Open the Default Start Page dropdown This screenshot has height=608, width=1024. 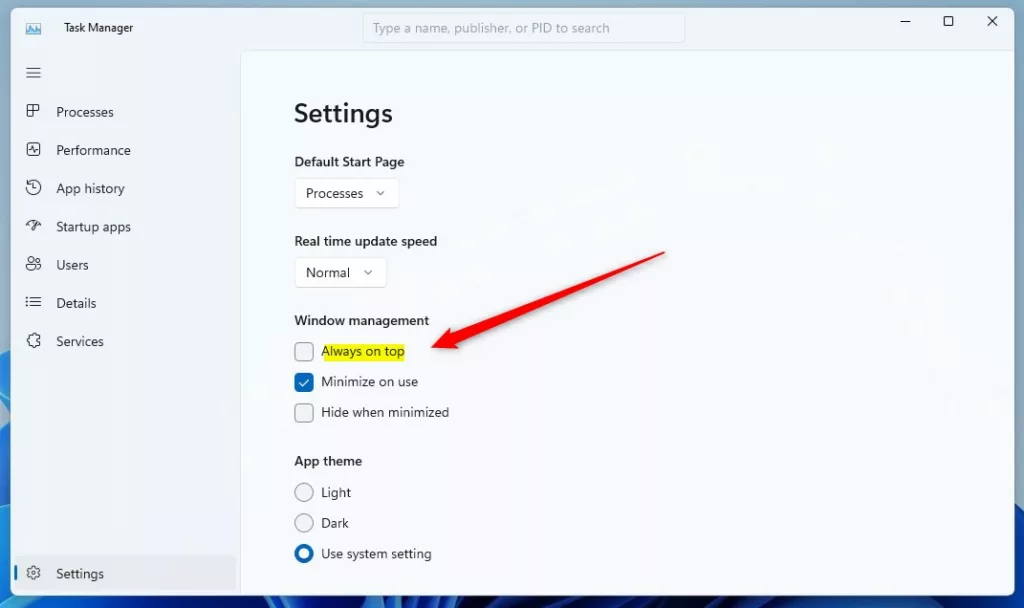point(347,193)
